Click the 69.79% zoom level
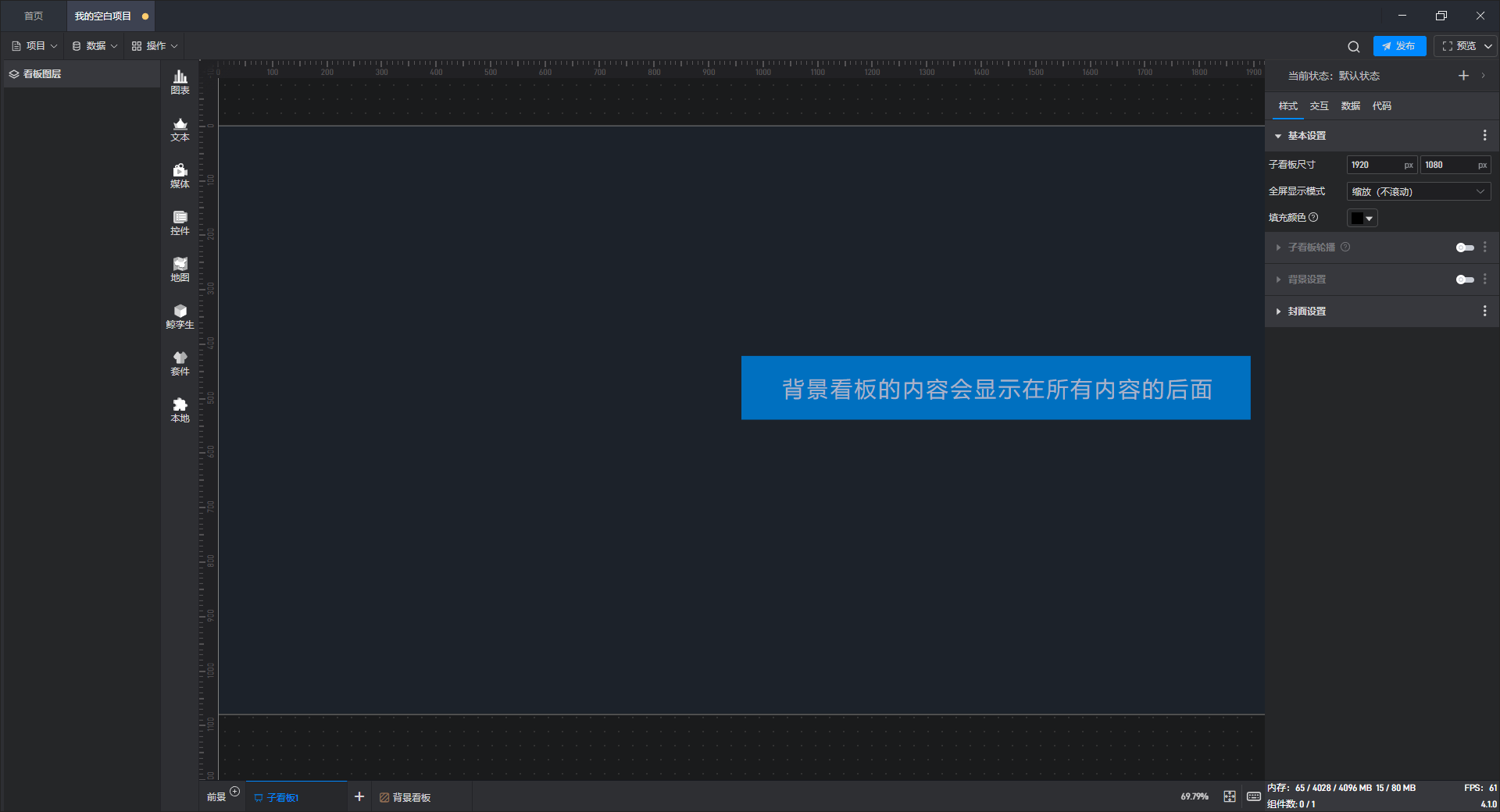Image resolution: width=1500 pixels, height=812 pixels. [1194, 796]
